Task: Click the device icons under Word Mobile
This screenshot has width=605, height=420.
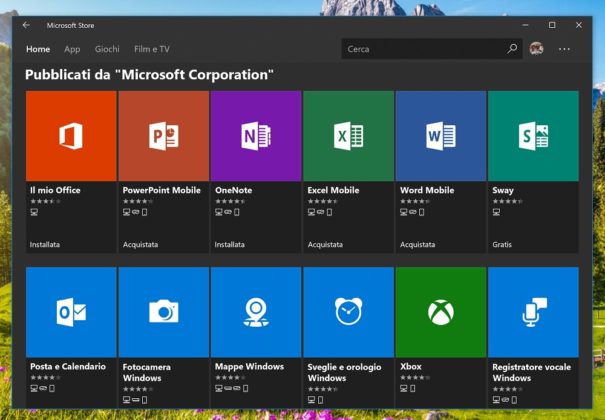Action: [x=412, y=212]
